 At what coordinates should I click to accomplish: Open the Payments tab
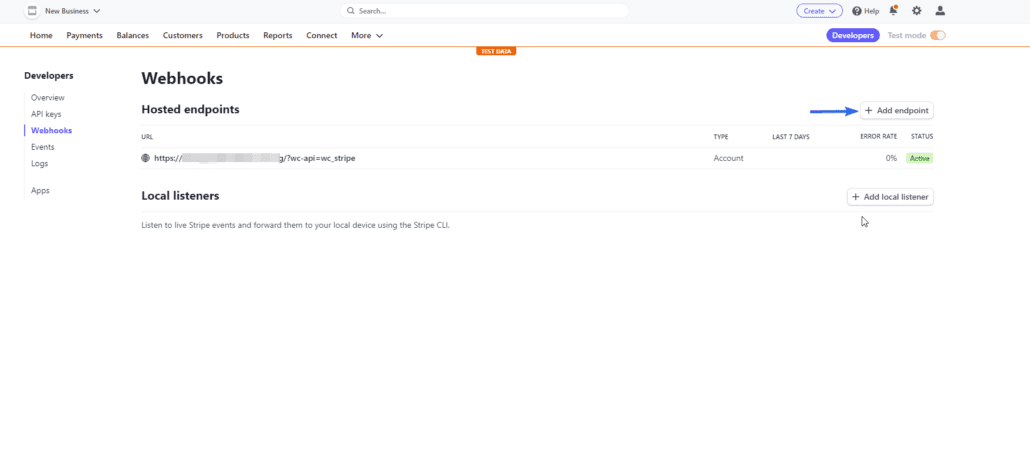click(x=84, y=35)
